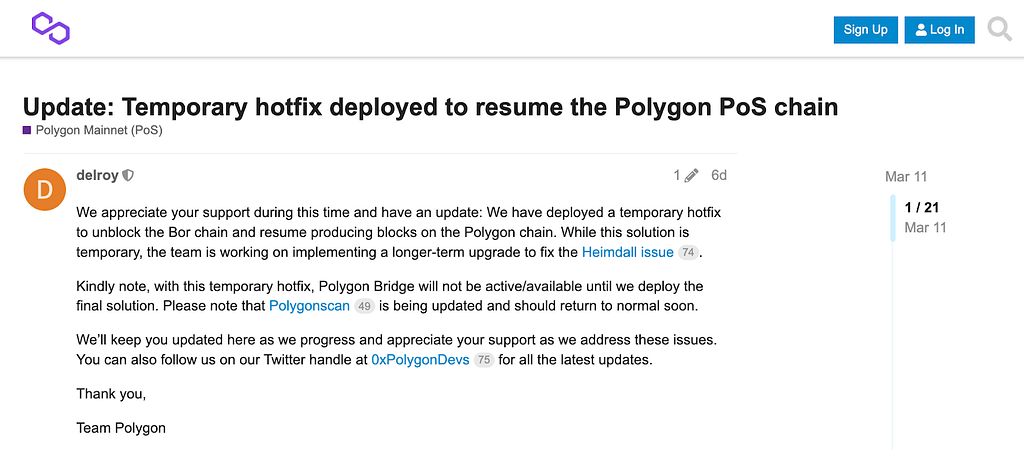The image size is (1024, 450).
Task: Follow the 0xPolygonDevs Twitter link
Action: coord(420,360)
